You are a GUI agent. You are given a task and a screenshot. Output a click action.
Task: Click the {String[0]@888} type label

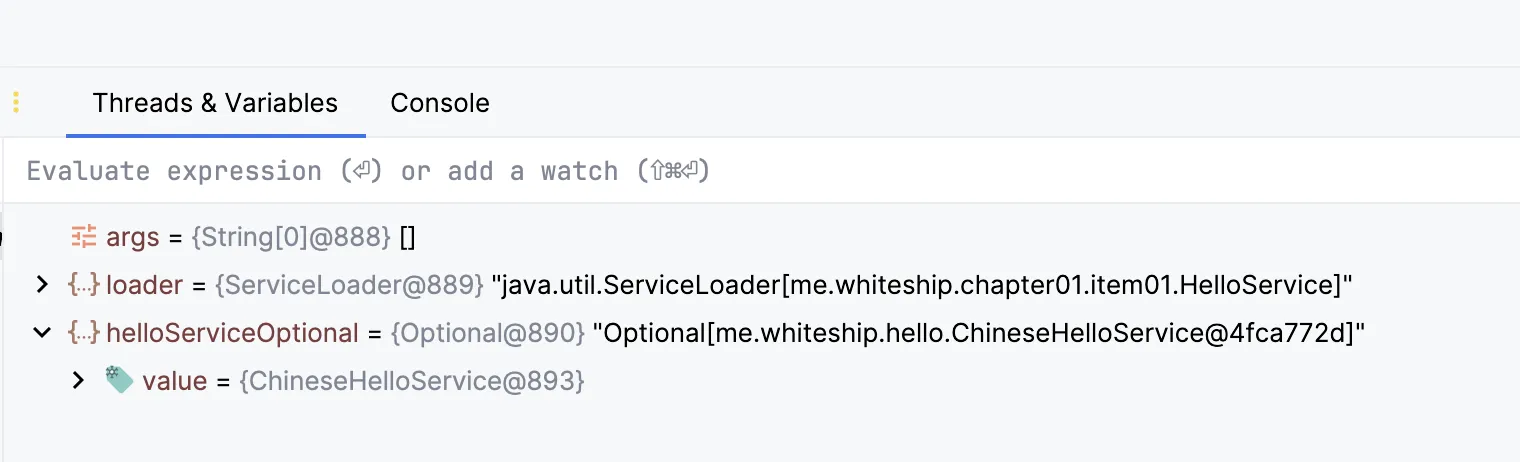click(291, 238)
